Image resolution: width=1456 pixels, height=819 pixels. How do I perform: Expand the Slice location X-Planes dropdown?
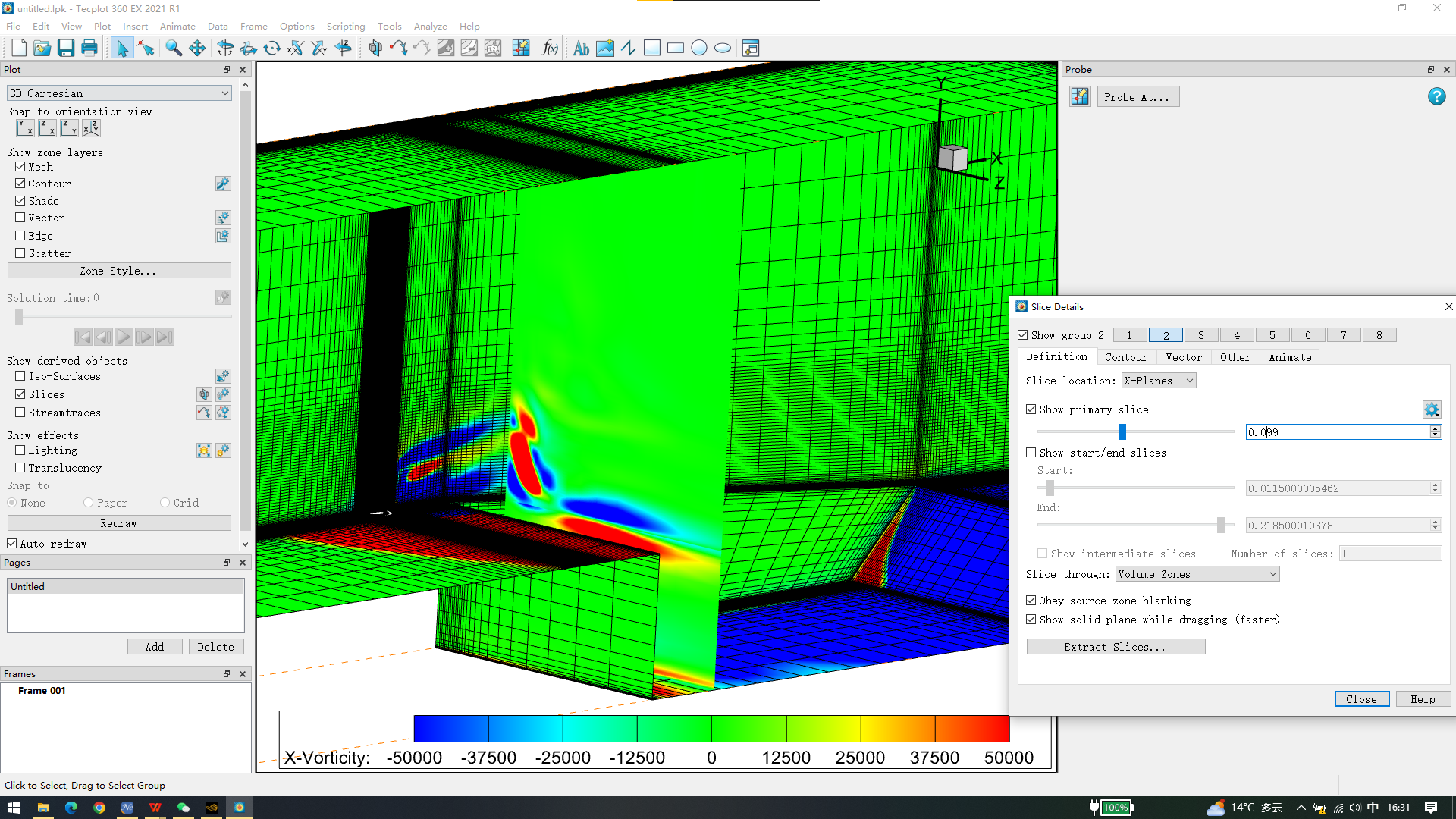(1159, 381)
